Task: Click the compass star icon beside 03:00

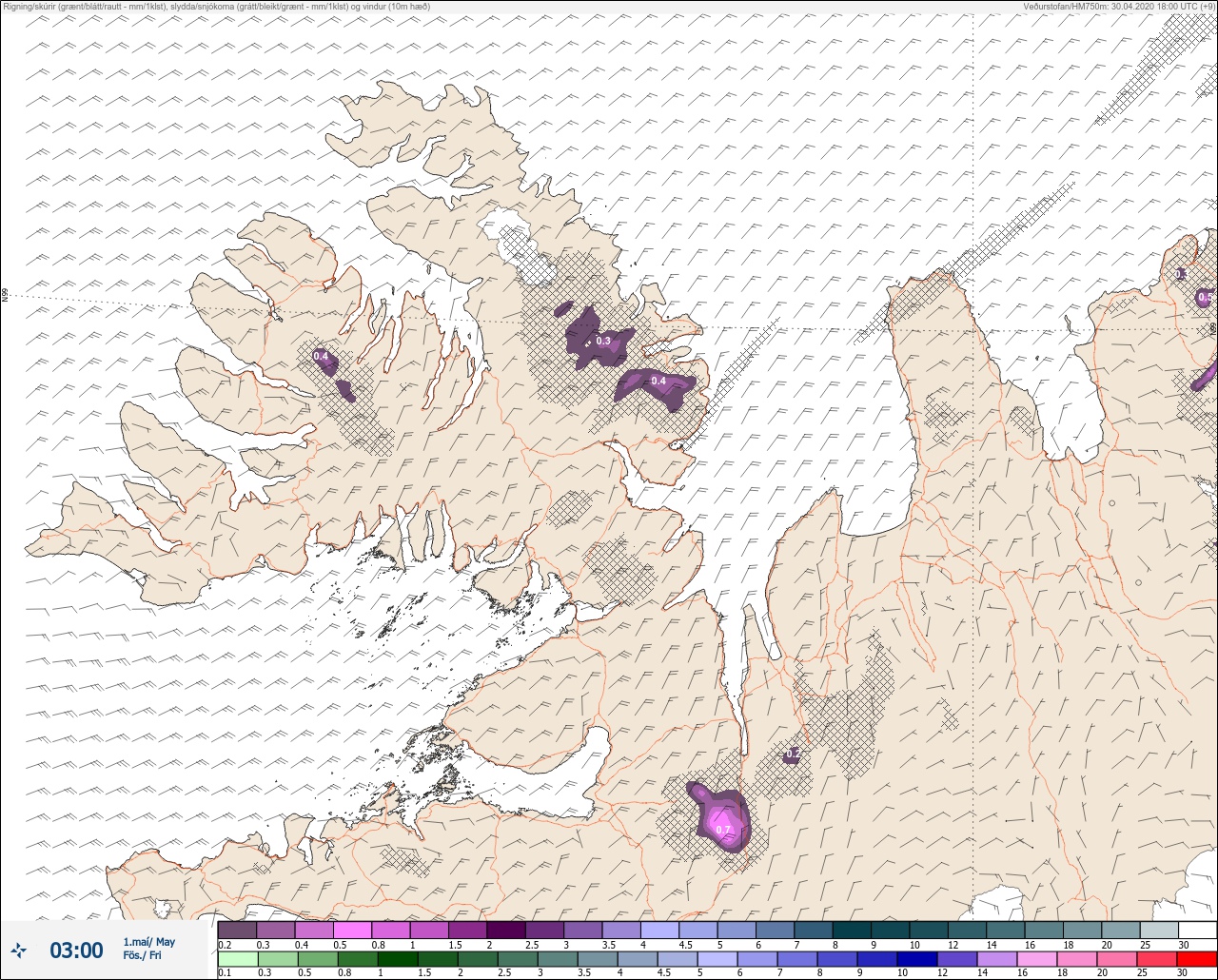Action: [x=19, y=950]
